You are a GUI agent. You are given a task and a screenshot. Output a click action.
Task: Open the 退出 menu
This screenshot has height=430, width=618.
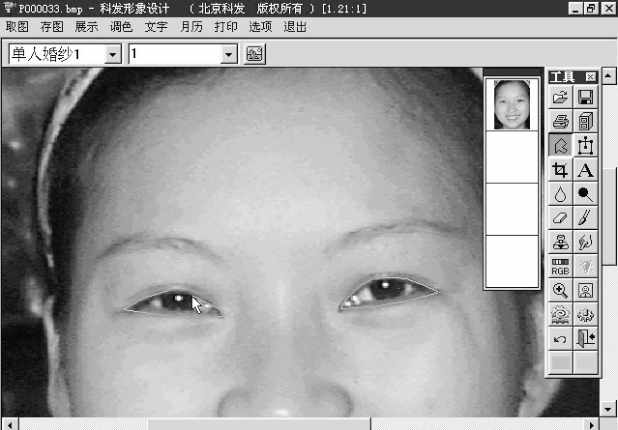coord(295,27)
